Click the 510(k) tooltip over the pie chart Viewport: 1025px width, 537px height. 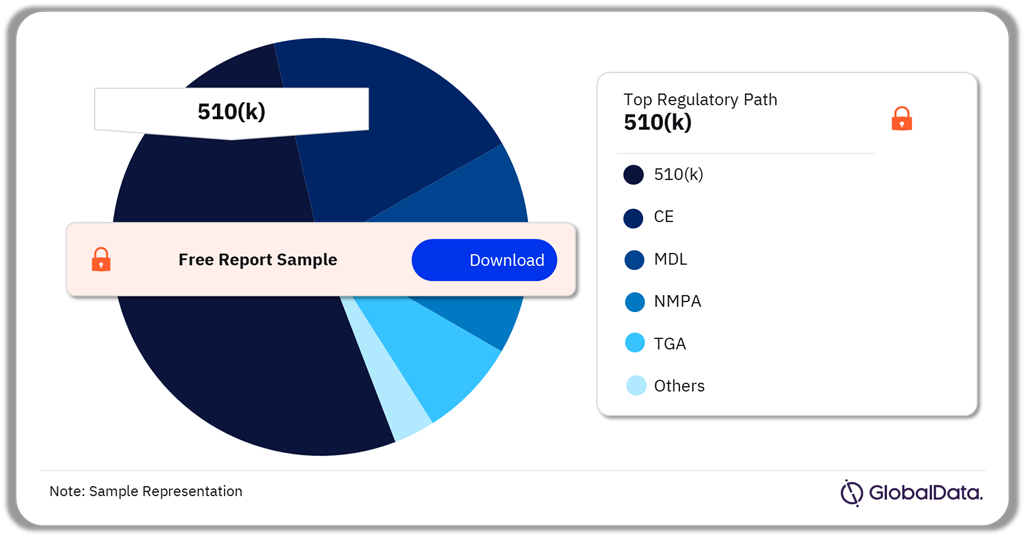tap(231, 113)
